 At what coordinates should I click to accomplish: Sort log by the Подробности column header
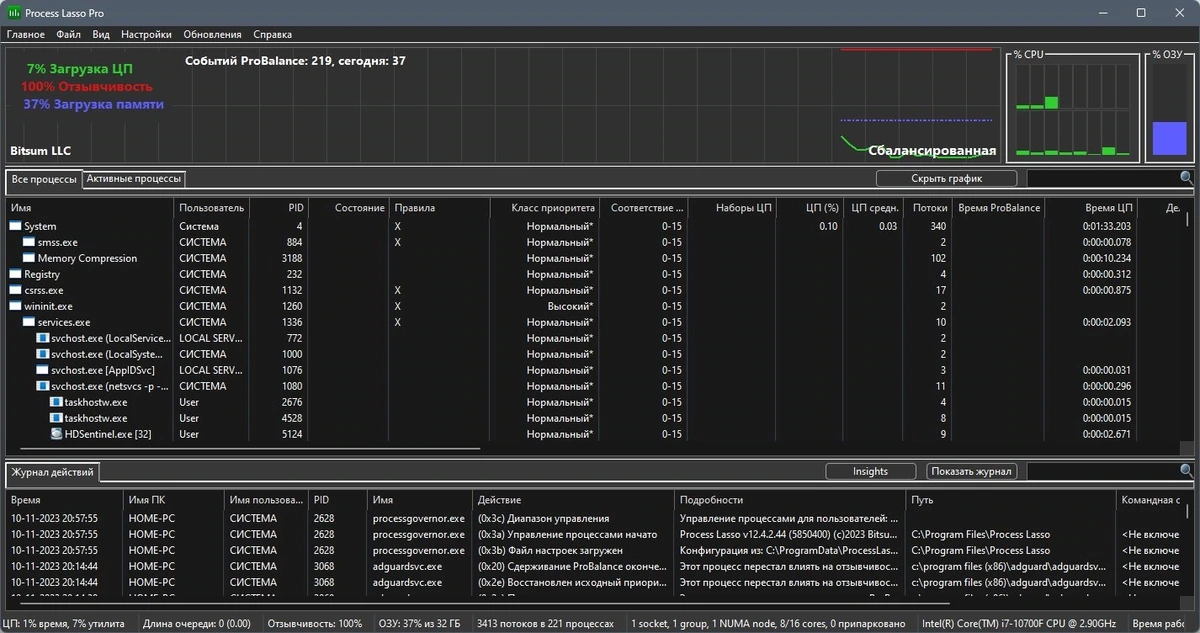790,500
